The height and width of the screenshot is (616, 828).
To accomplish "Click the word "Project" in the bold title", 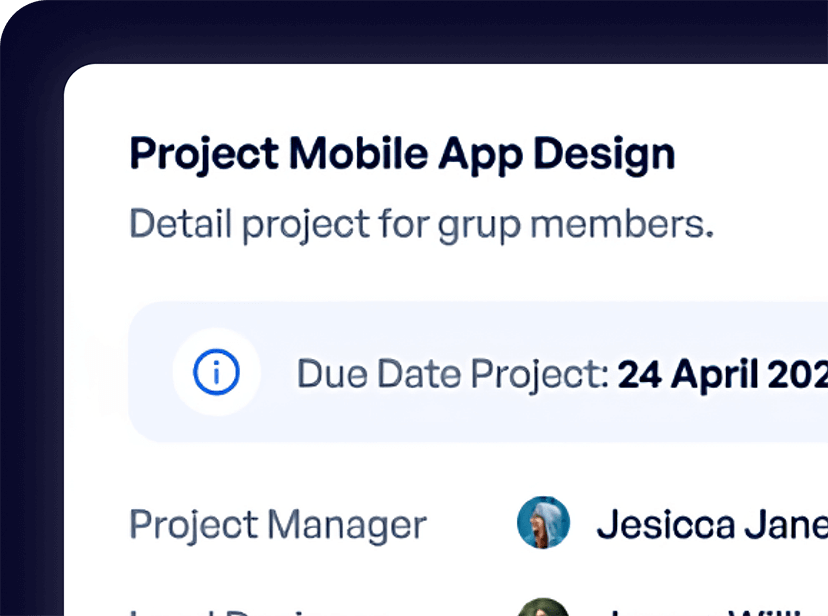I will click(204, 155).
